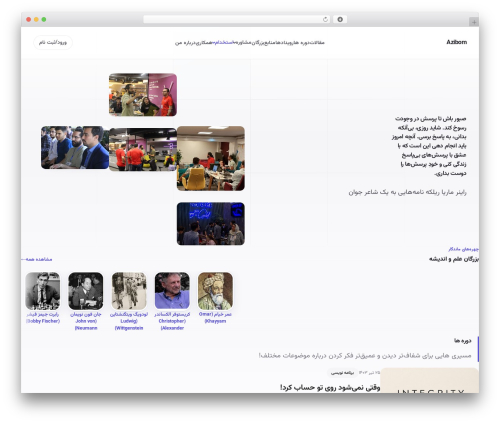Open photo of men in suits seated in a row

[x=75, y=147]
